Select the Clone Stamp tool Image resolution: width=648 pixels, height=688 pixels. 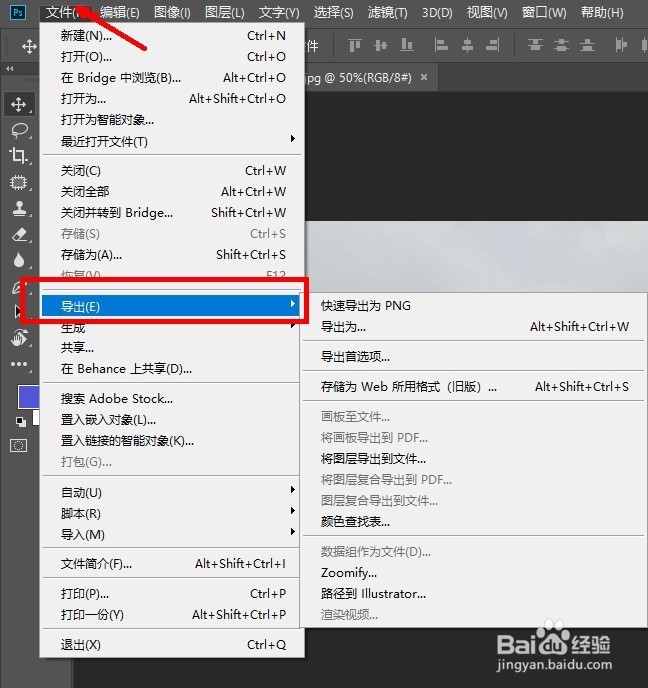click(19, 208)
